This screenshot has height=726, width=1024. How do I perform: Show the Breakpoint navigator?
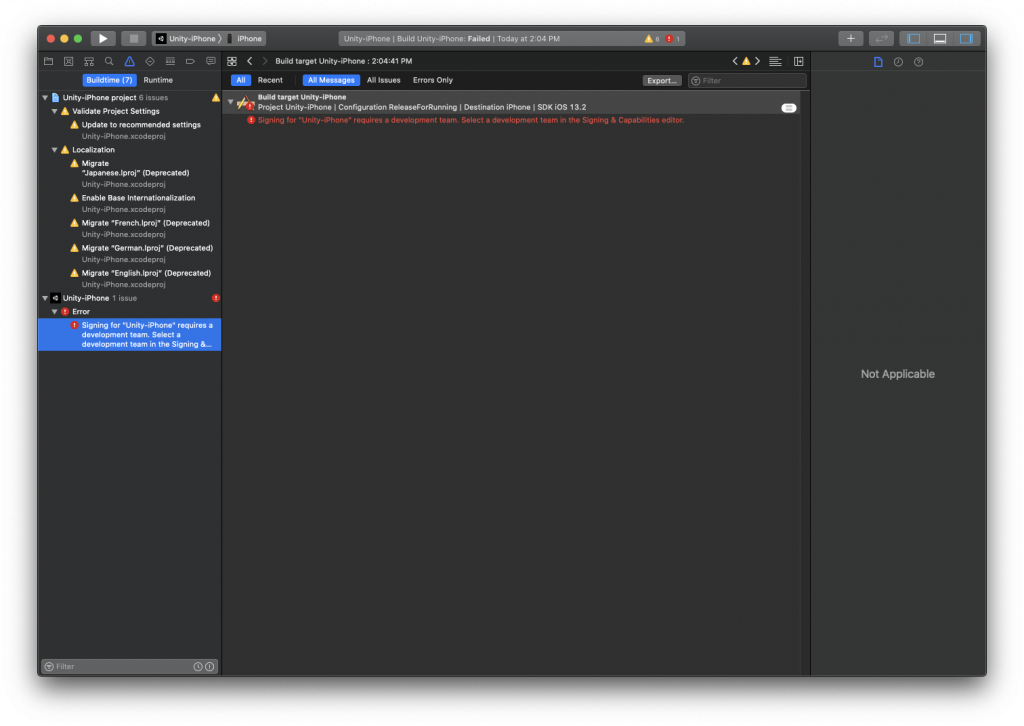190,61
